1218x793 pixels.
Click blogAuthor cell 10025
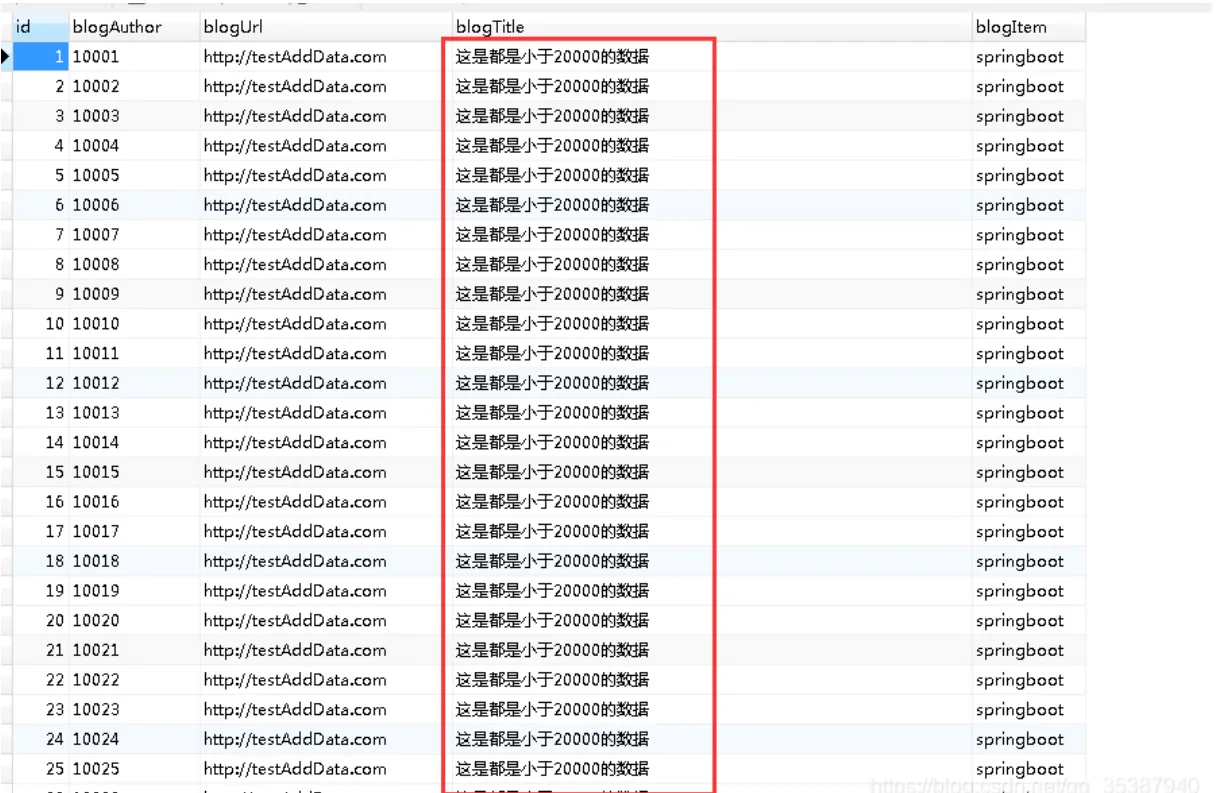coord(134,769)
